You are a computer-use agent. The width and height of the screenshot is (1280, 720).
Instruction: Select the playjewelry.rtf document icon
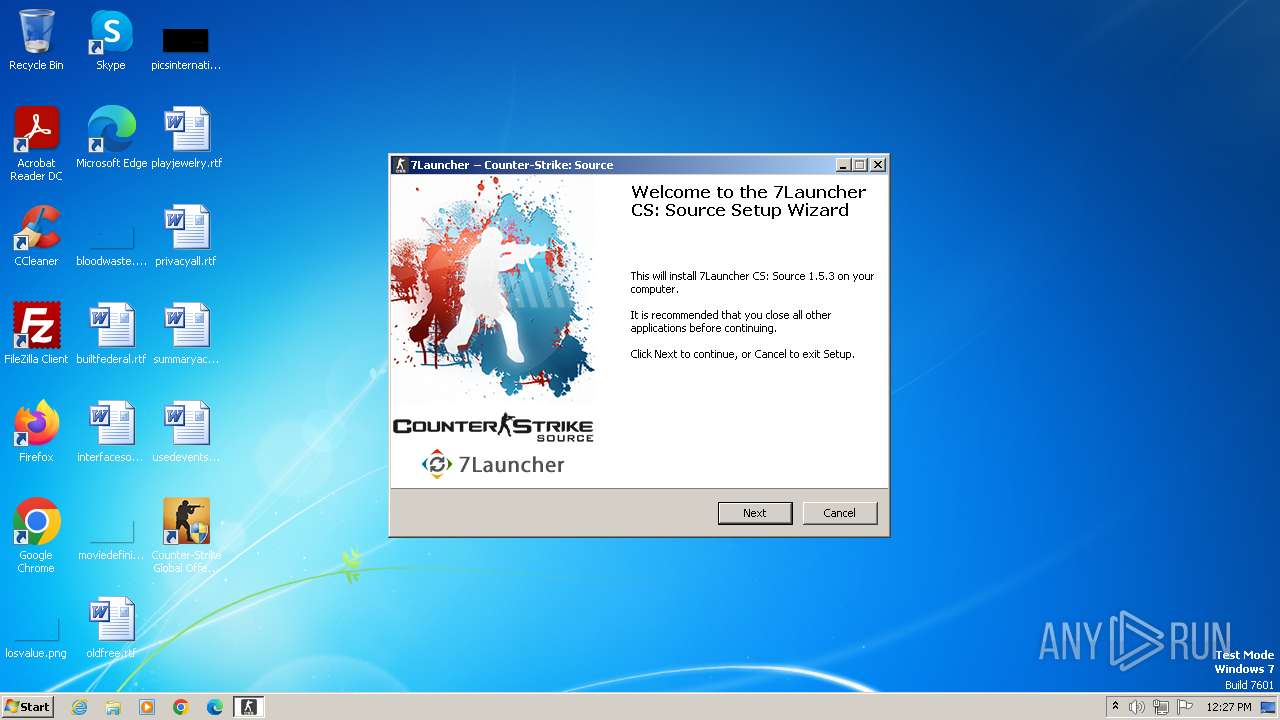tap(187, 138)
